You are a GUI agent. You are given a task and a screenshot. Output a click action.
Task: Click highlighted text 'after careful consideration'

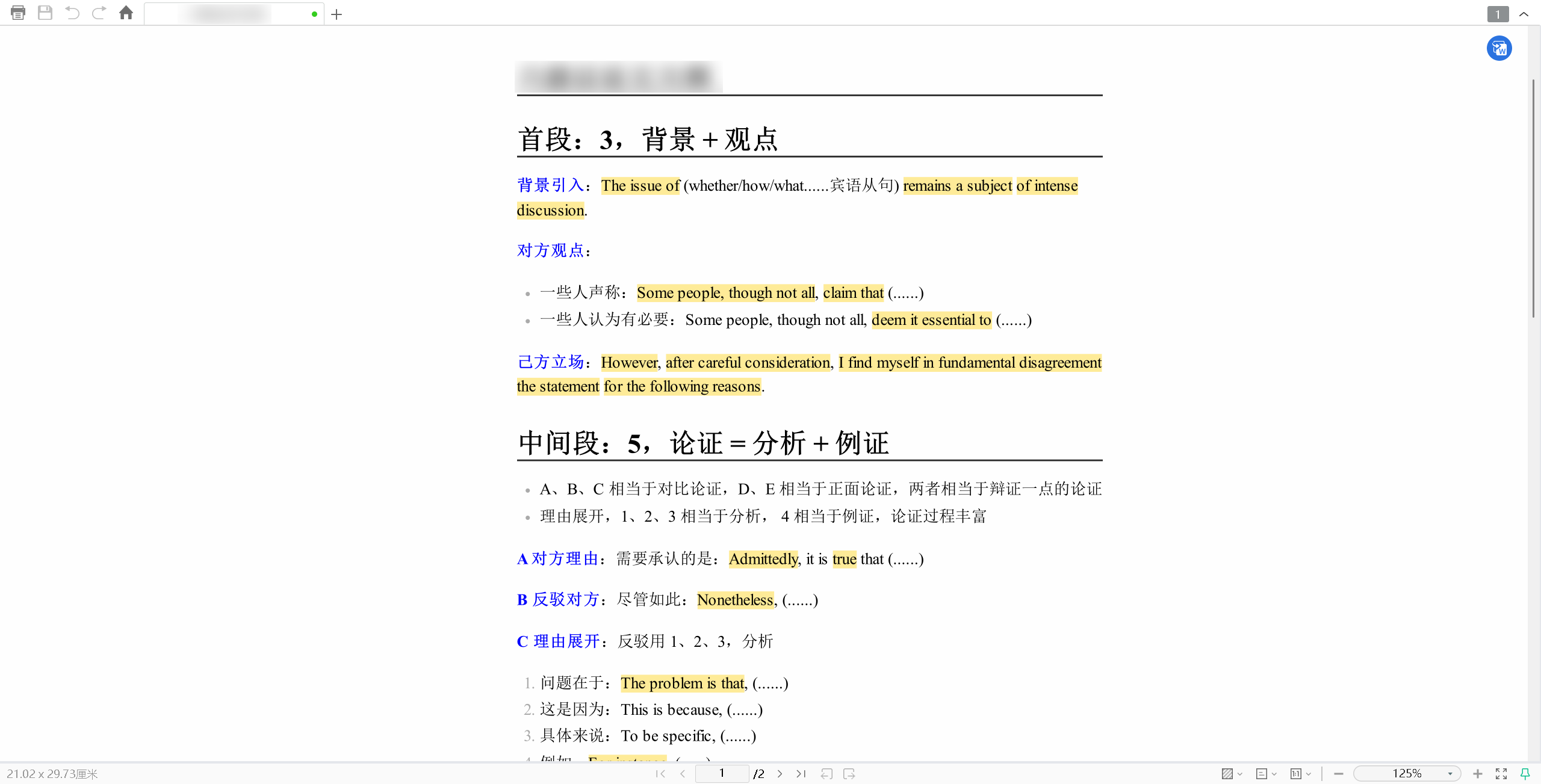748,363
